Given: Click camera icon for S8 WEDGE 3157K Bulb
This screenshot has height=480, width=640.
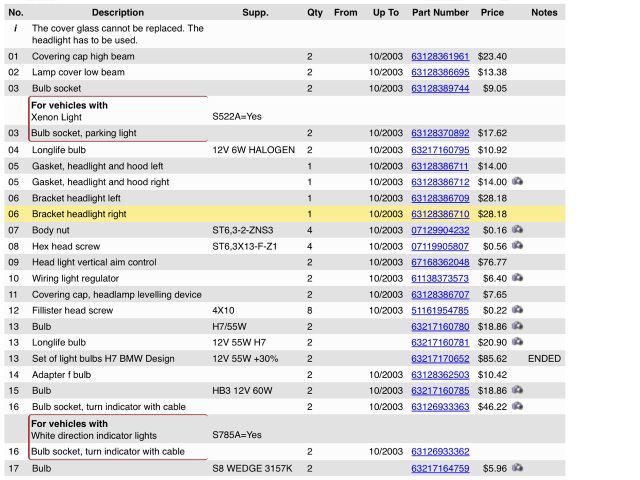Looking at the screenshot, I should [x=517, y=468].
